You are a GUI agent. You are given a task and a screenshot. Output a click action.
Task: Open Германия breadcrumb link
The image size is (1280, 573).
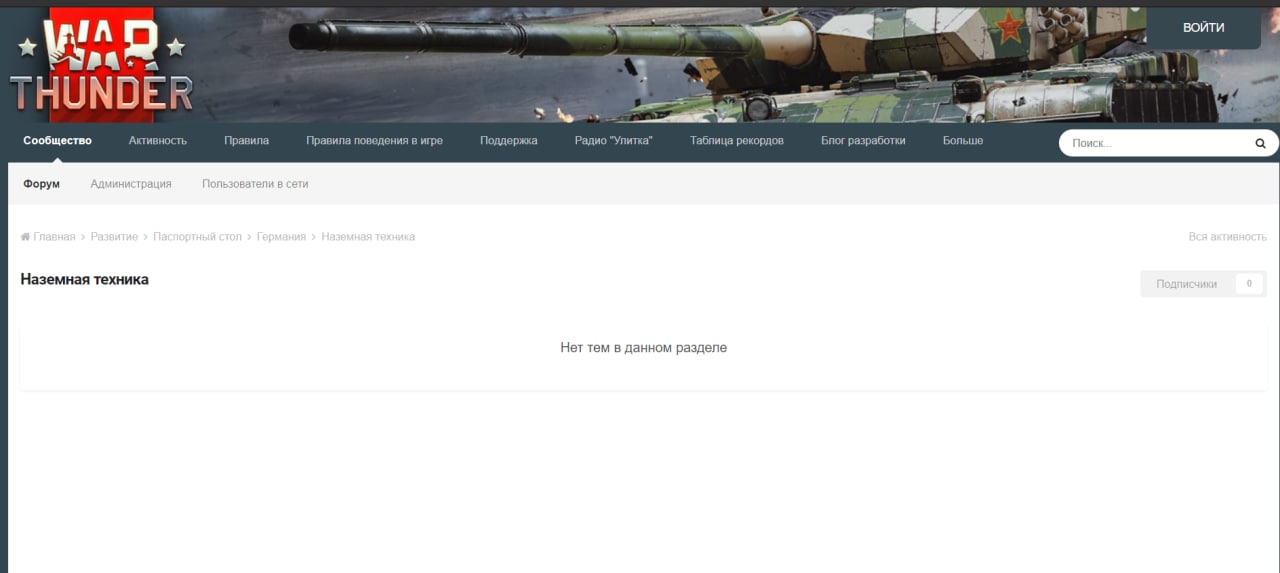tap(281, 237)
